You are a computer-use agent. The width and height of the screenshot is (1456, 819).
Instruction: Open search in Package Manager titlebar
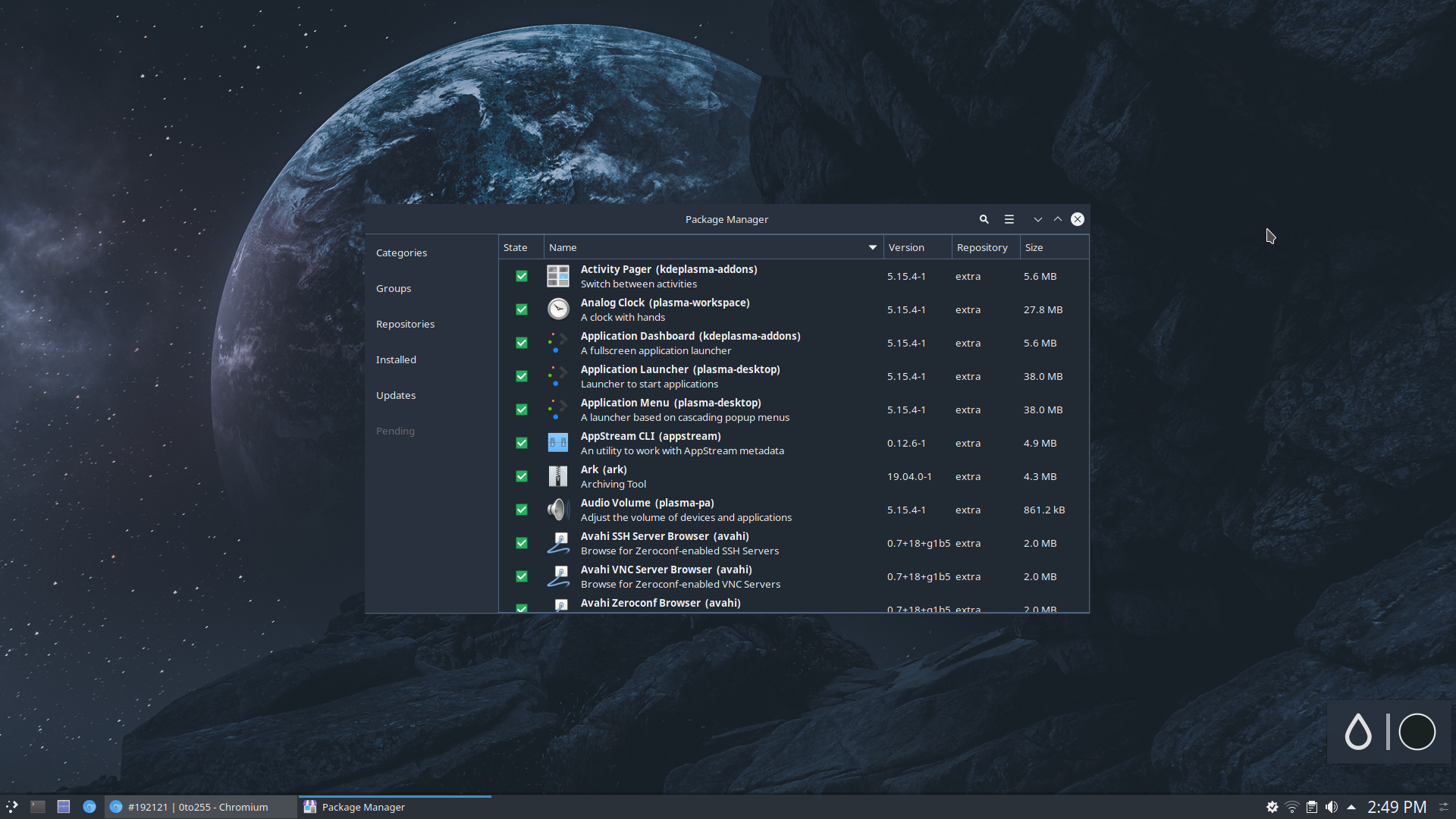click(984, 219)
